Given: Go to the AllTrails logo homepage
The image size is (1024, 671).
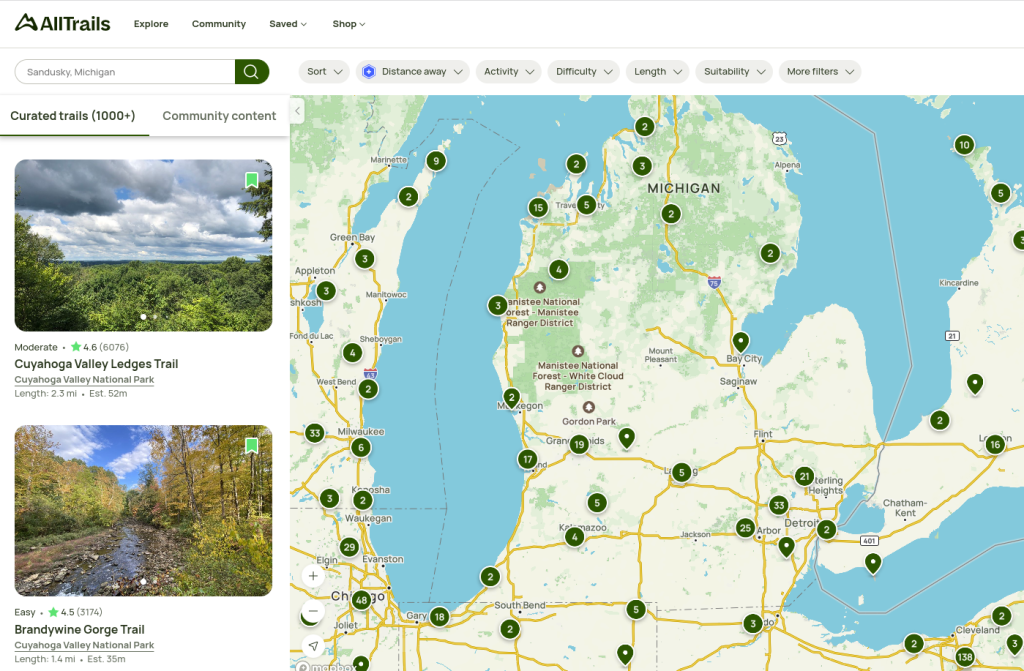Looking at the screenshot, I should (62, 23).
